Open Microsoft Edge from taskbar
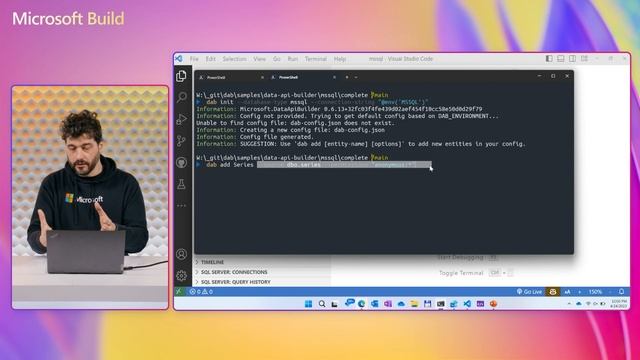The image size is (640, 360). [x=361, y=304]
